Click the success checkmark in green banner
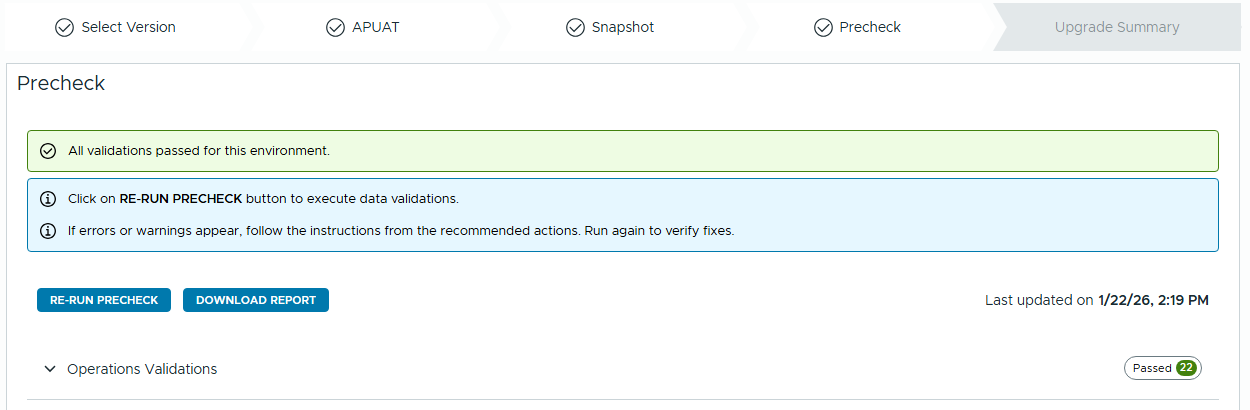The width and height of the screenshot is (1250, 410). coord(47,151)
